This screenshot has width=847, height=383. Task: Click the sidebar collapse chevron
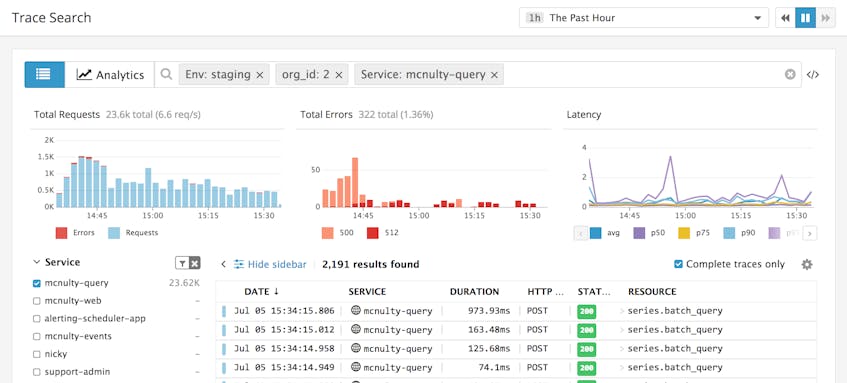pyautogui.click(x=224, y=264)
